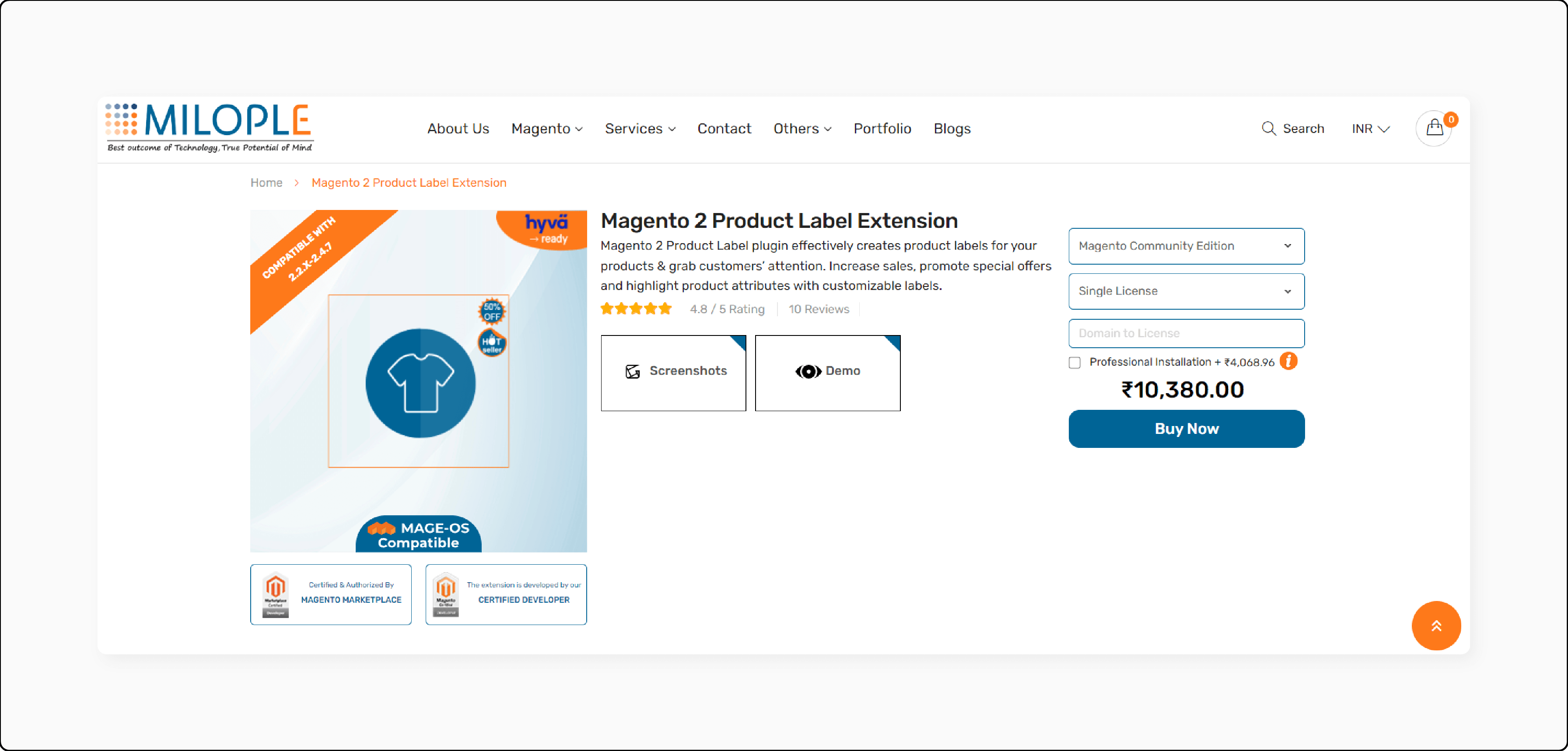
Task: Open the About Us page
Action: coord(458,129)
